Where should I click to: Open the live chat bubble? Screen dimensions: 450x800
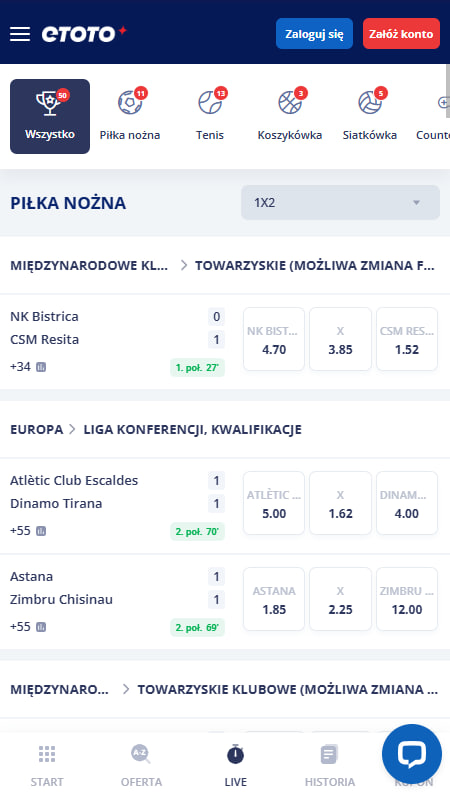[x=412, y=754]
